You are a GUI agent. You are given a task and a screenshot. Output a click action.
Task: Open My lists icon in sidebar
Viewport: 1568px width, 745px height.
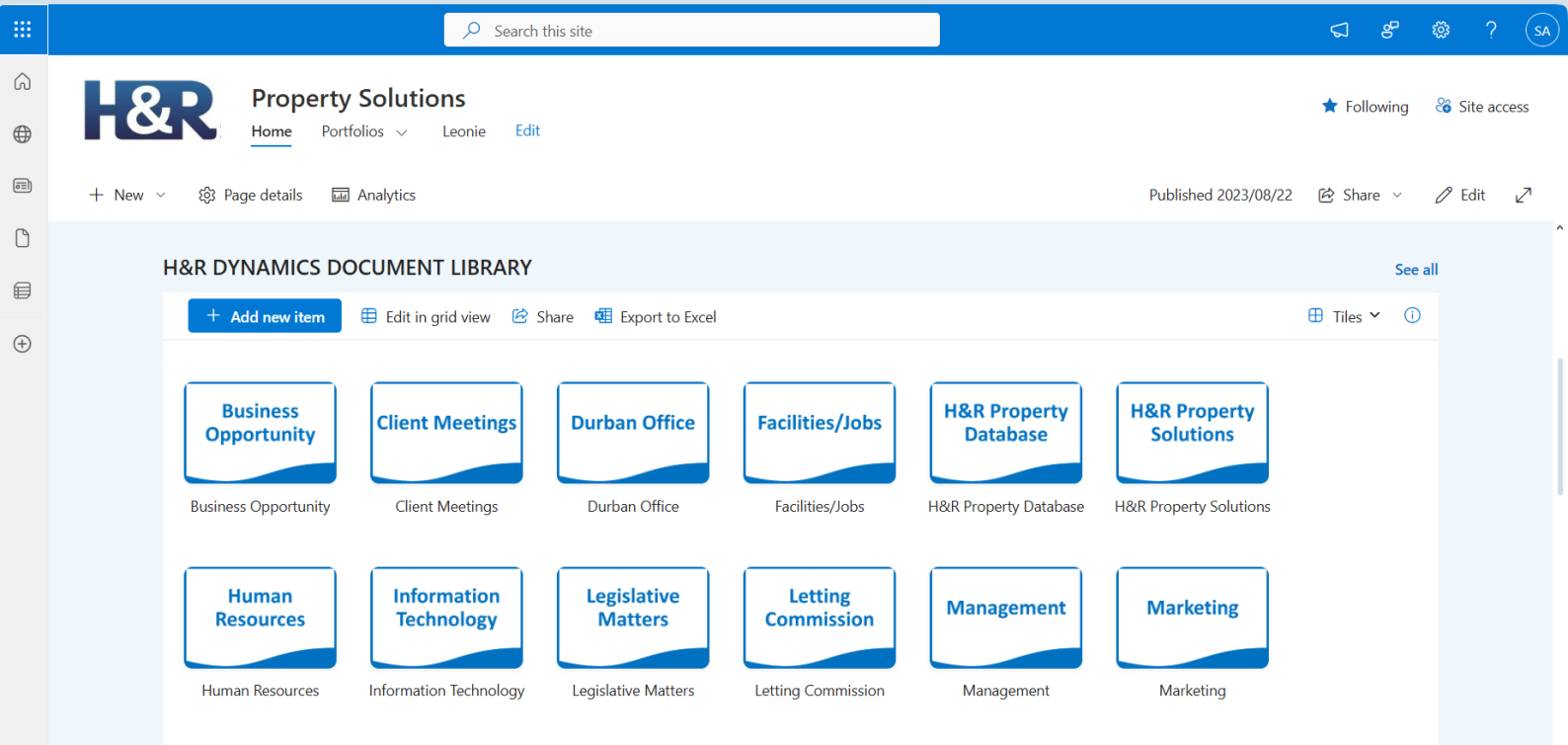(x=23, y=290)
